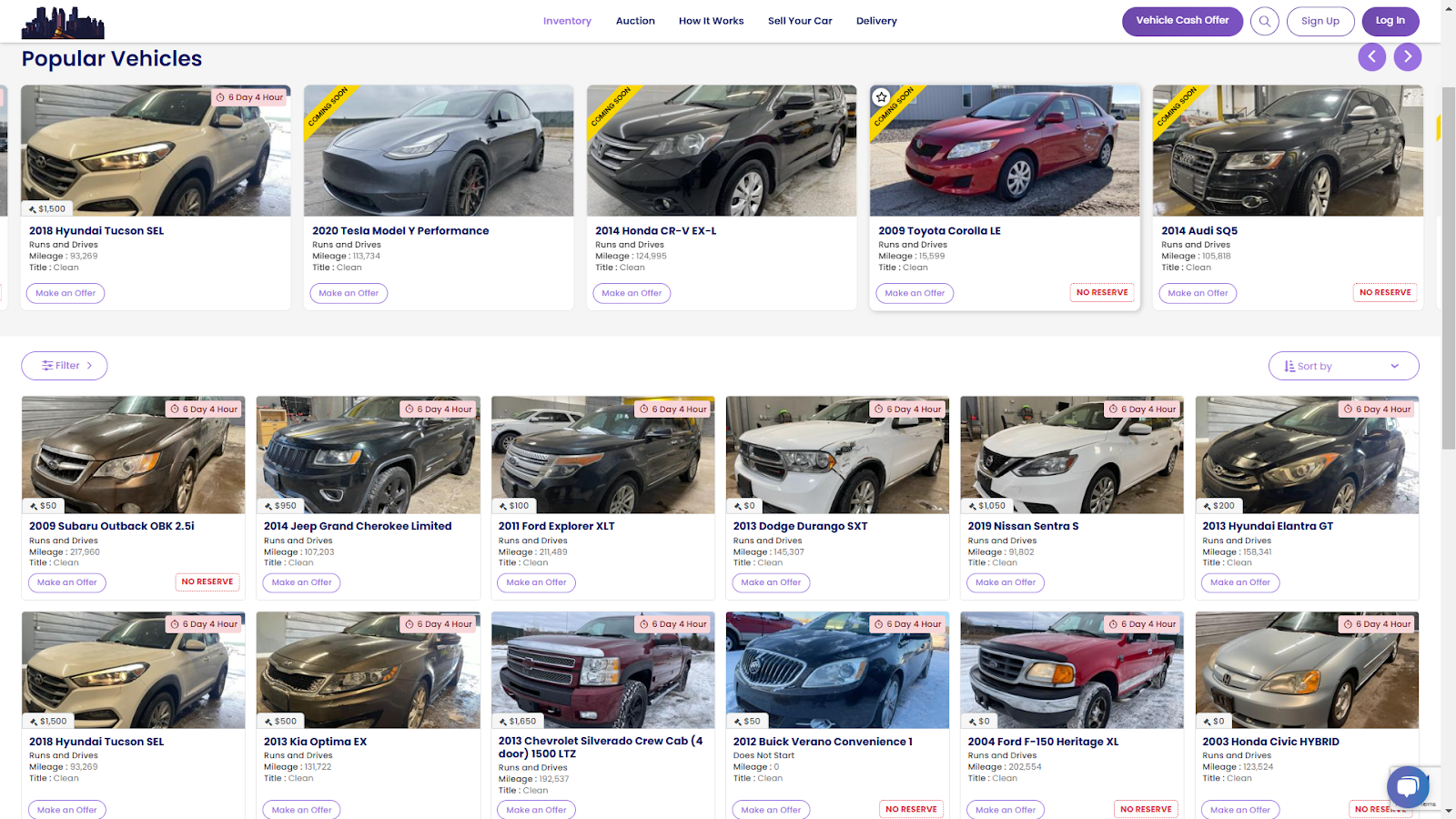The height and width of the screenshot is (819, 1456).
Task: Open the live chat bubble icon
Action: point(1407,786)
